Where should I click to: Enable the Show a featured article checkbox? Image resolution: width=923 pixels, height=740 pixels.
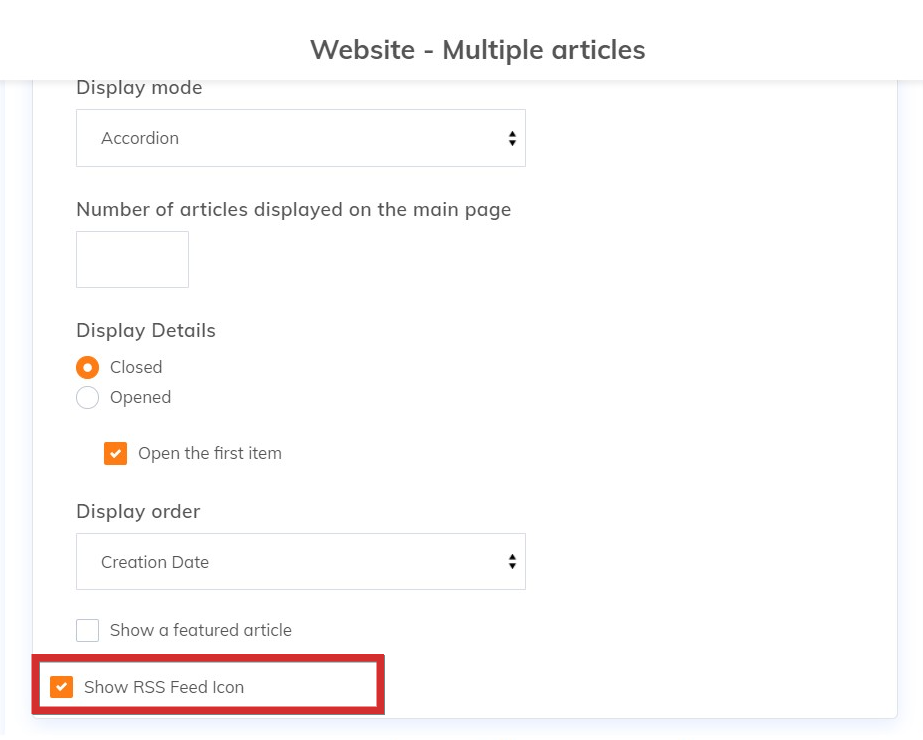[x=88, y=630]
